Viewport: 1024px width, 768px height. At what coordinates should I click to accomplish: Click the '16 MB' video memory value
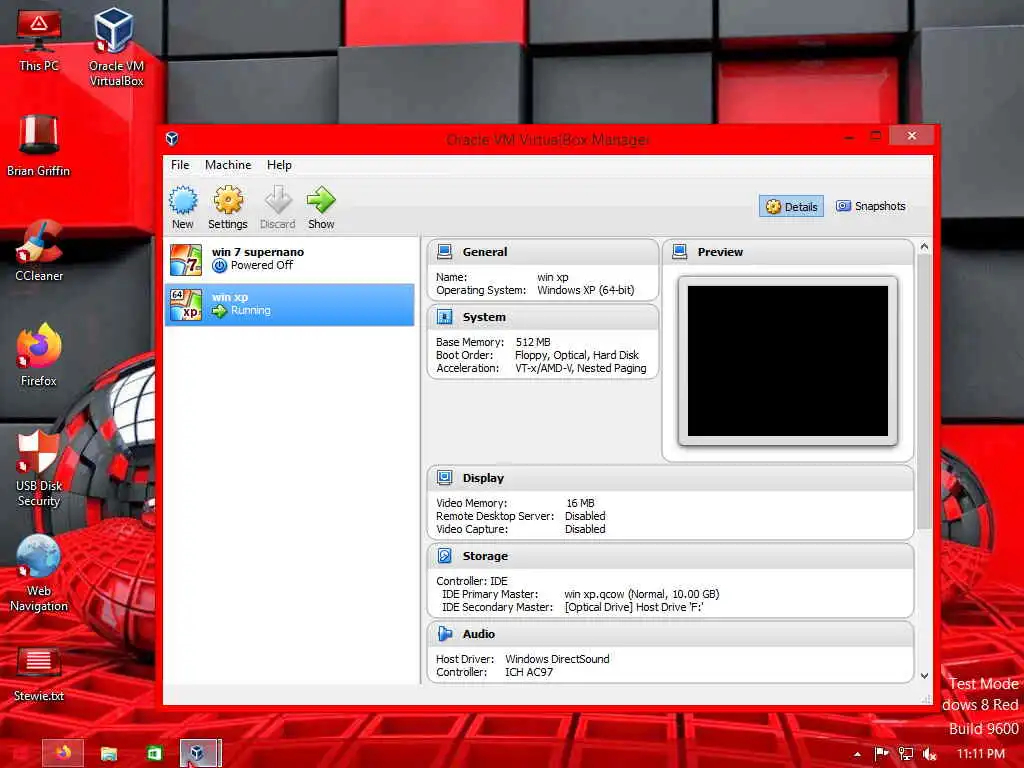click(x=580, y=503)
